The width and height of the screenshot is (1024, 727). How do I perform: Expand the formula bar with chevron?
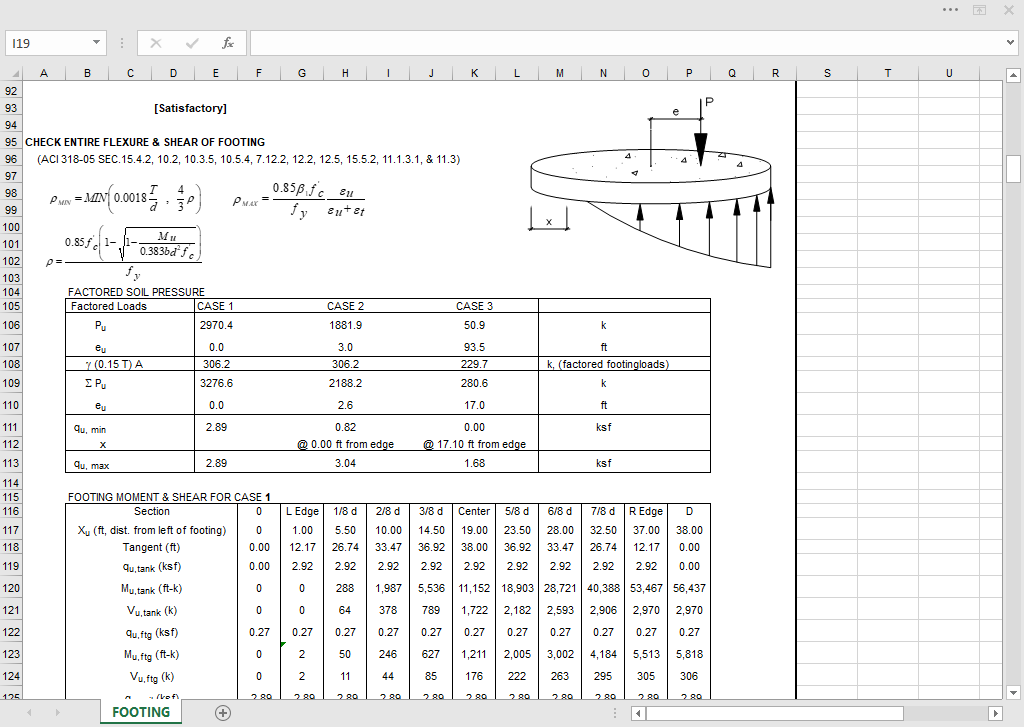pyautogui.click(x=1010, y=43)
